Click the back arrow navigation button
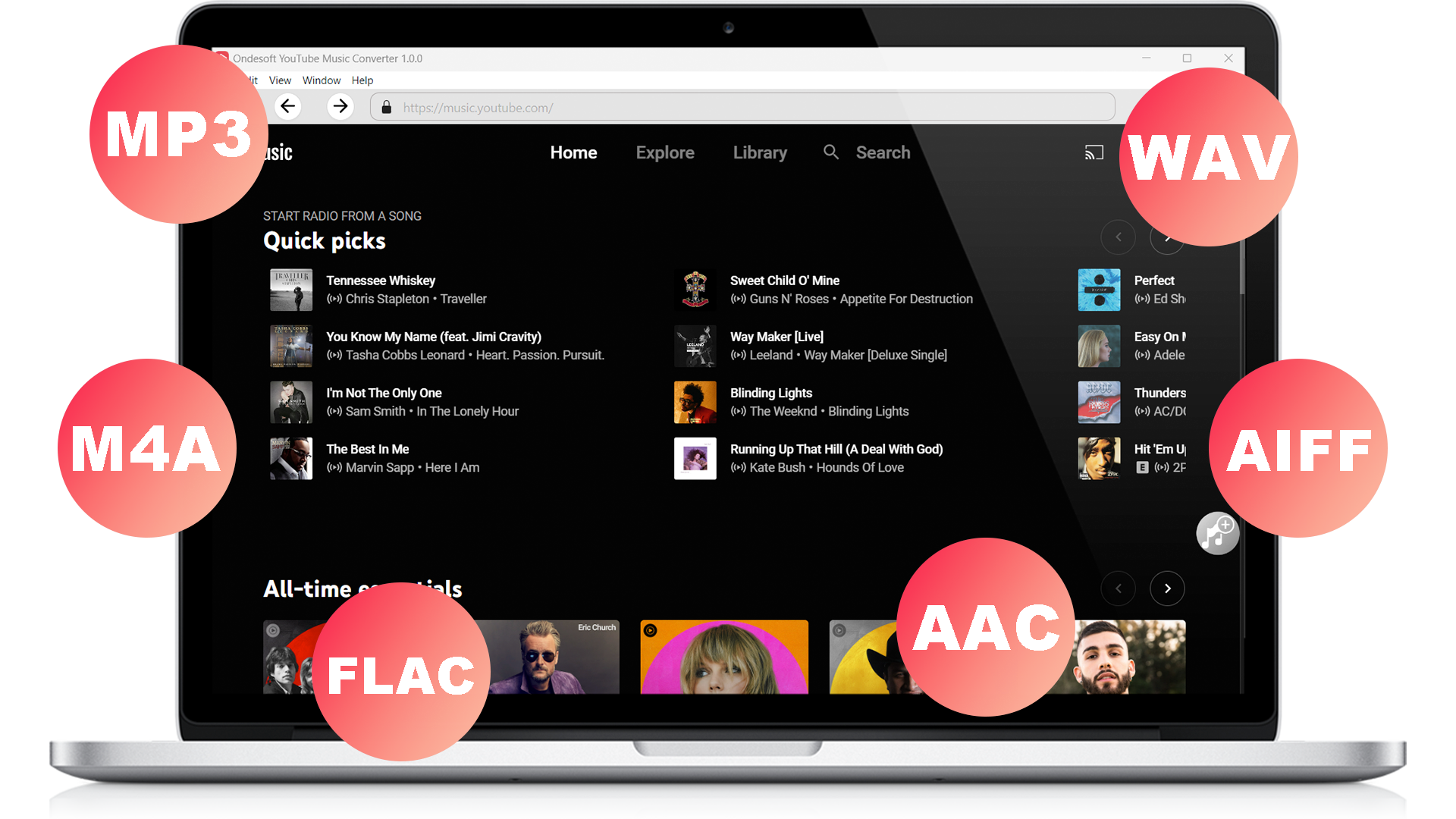1456x819 pixels. (x=287, y=107)
